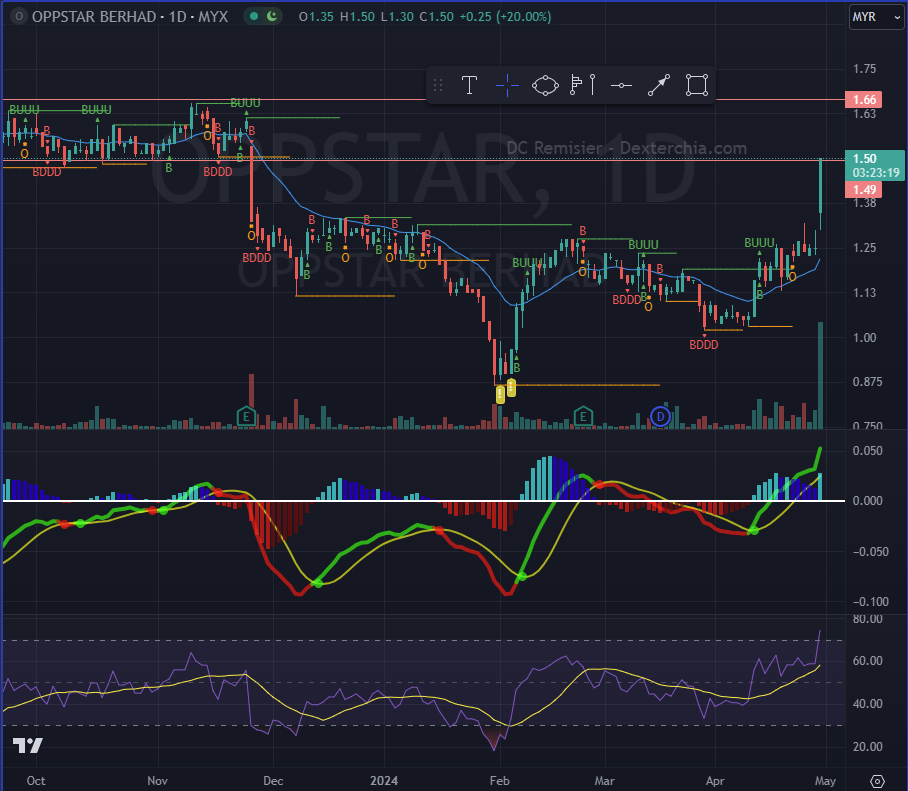The image size is (908, 791).
Task: Click the 1.13 price scale value
Action: pos(865,292)
